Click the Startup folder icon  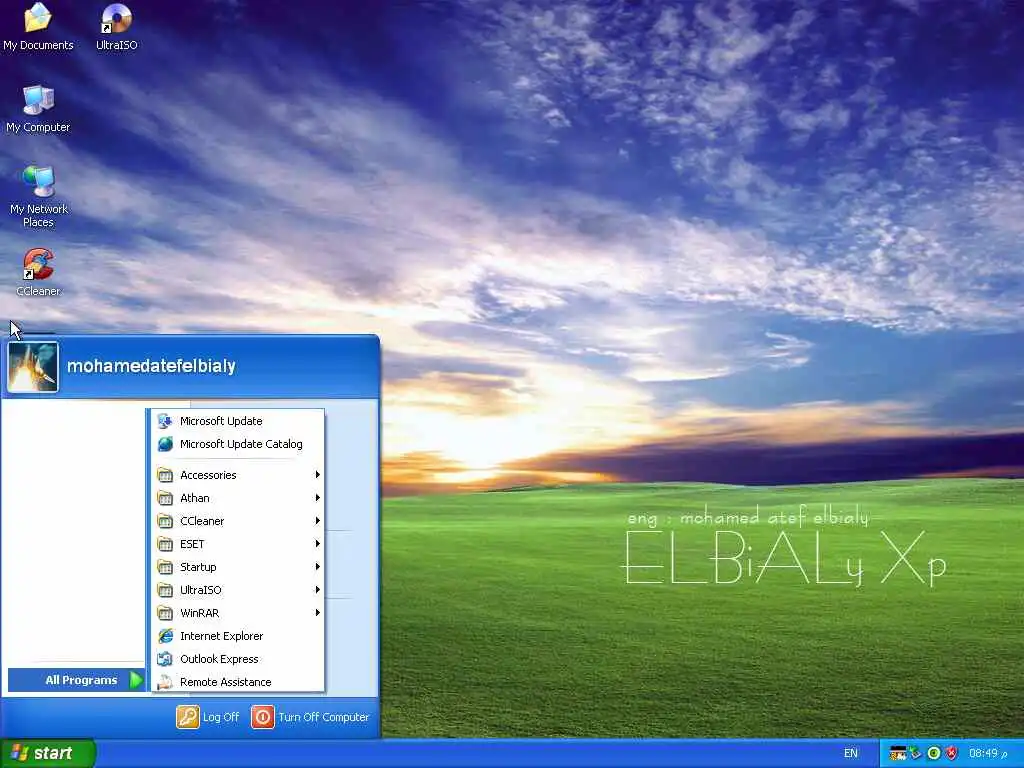tap(165, 567)
